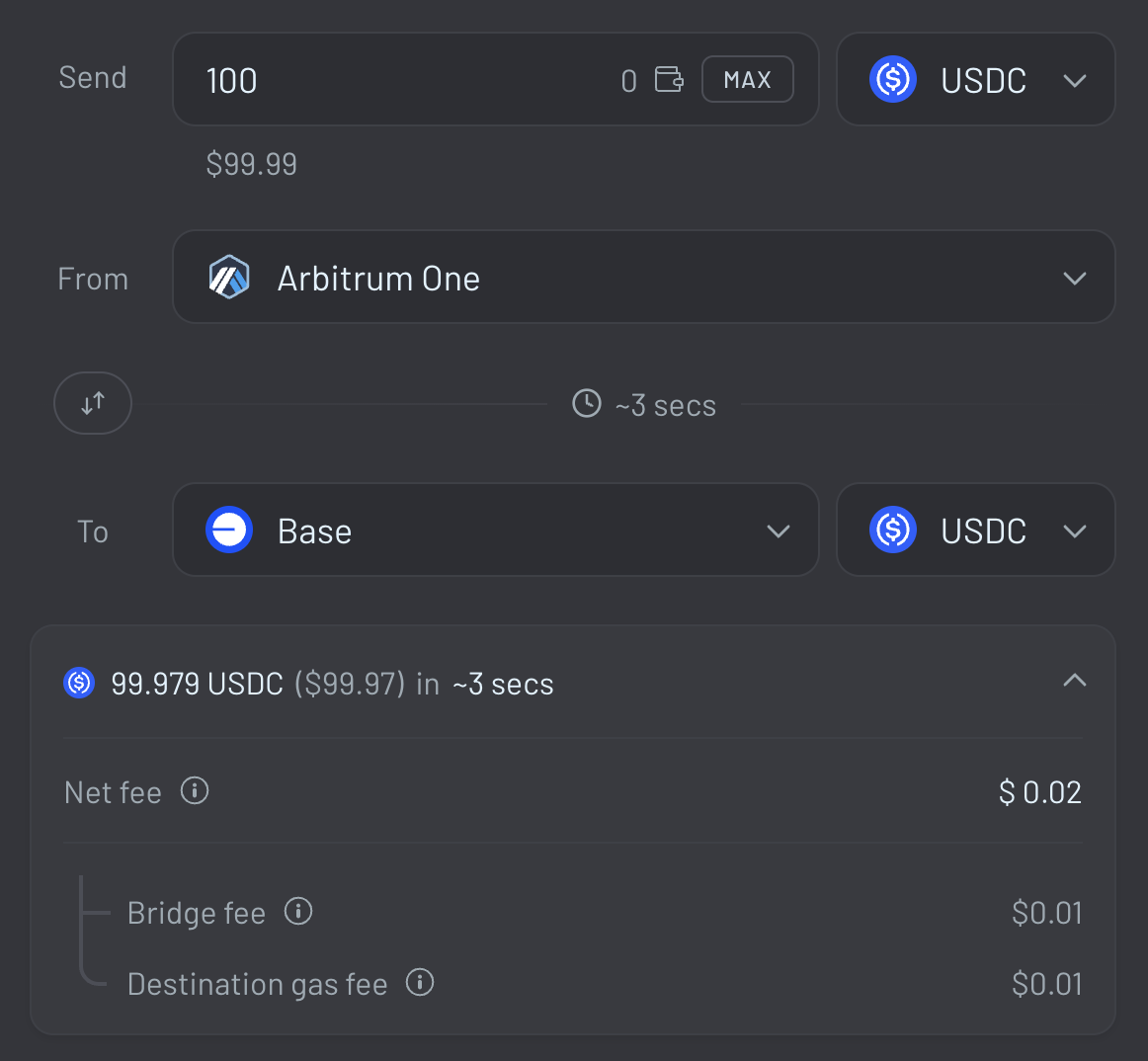The width and height of the screenshot is (1148, 1061).
Task: Click the clock icon near ~3 secs
Action: (587, 403)
